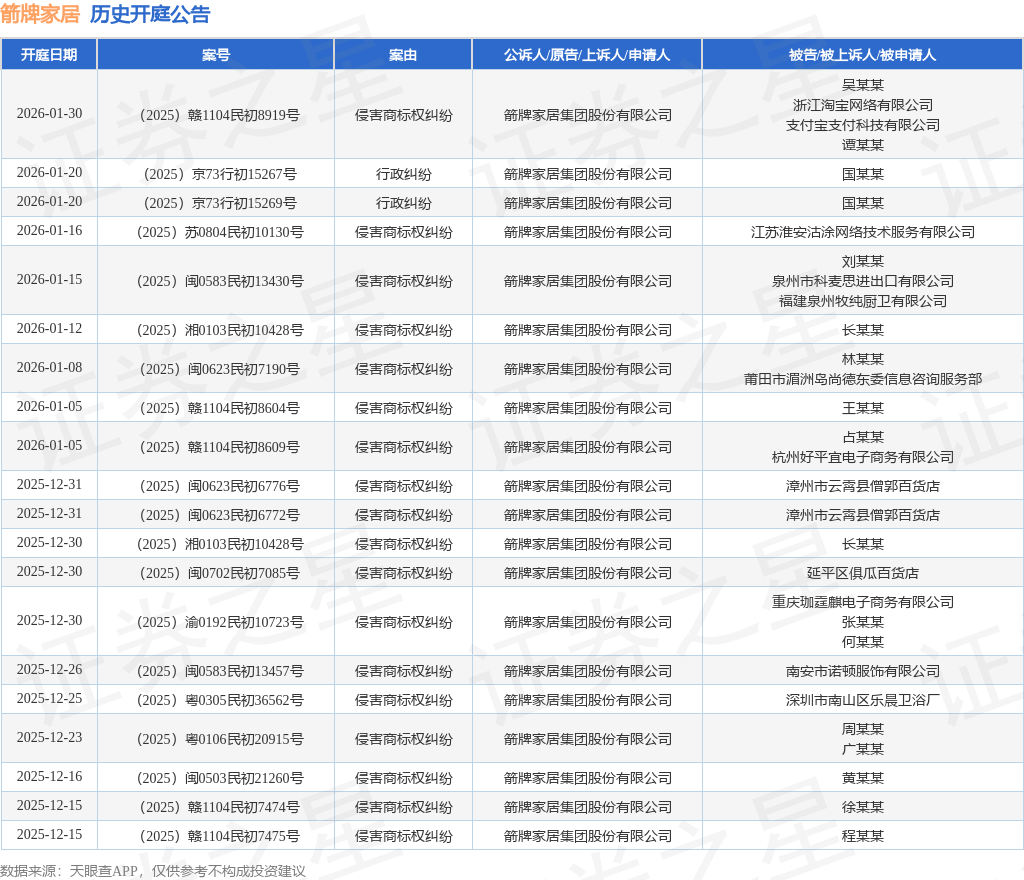Viewport: 1024px width, 880px height.
Task: Click defendant 占某某
Action: [863, 437]
